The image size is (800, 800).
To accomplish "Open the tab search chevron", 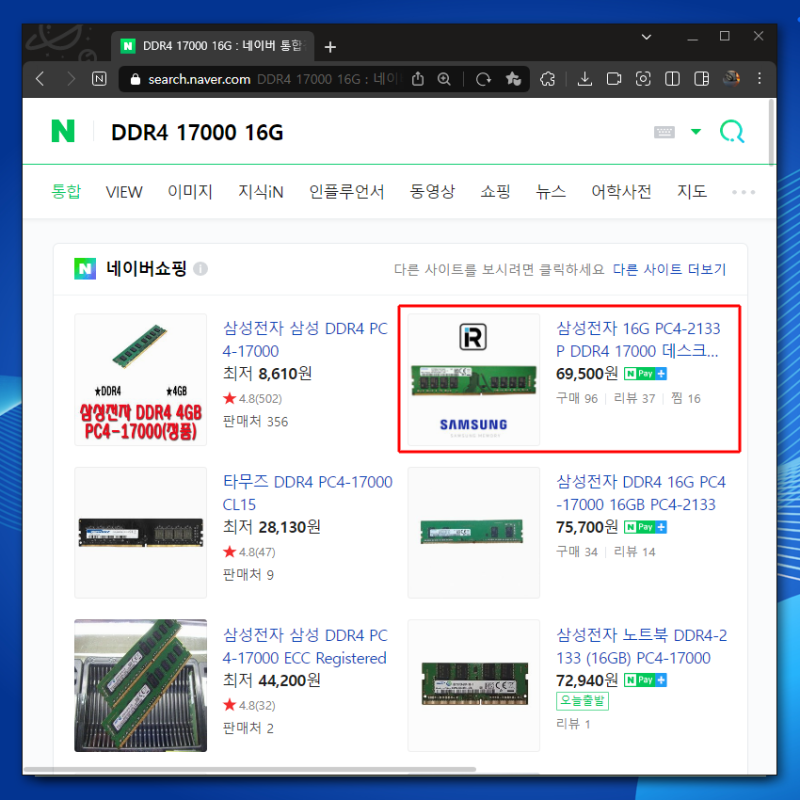I will tap(646, 37).
